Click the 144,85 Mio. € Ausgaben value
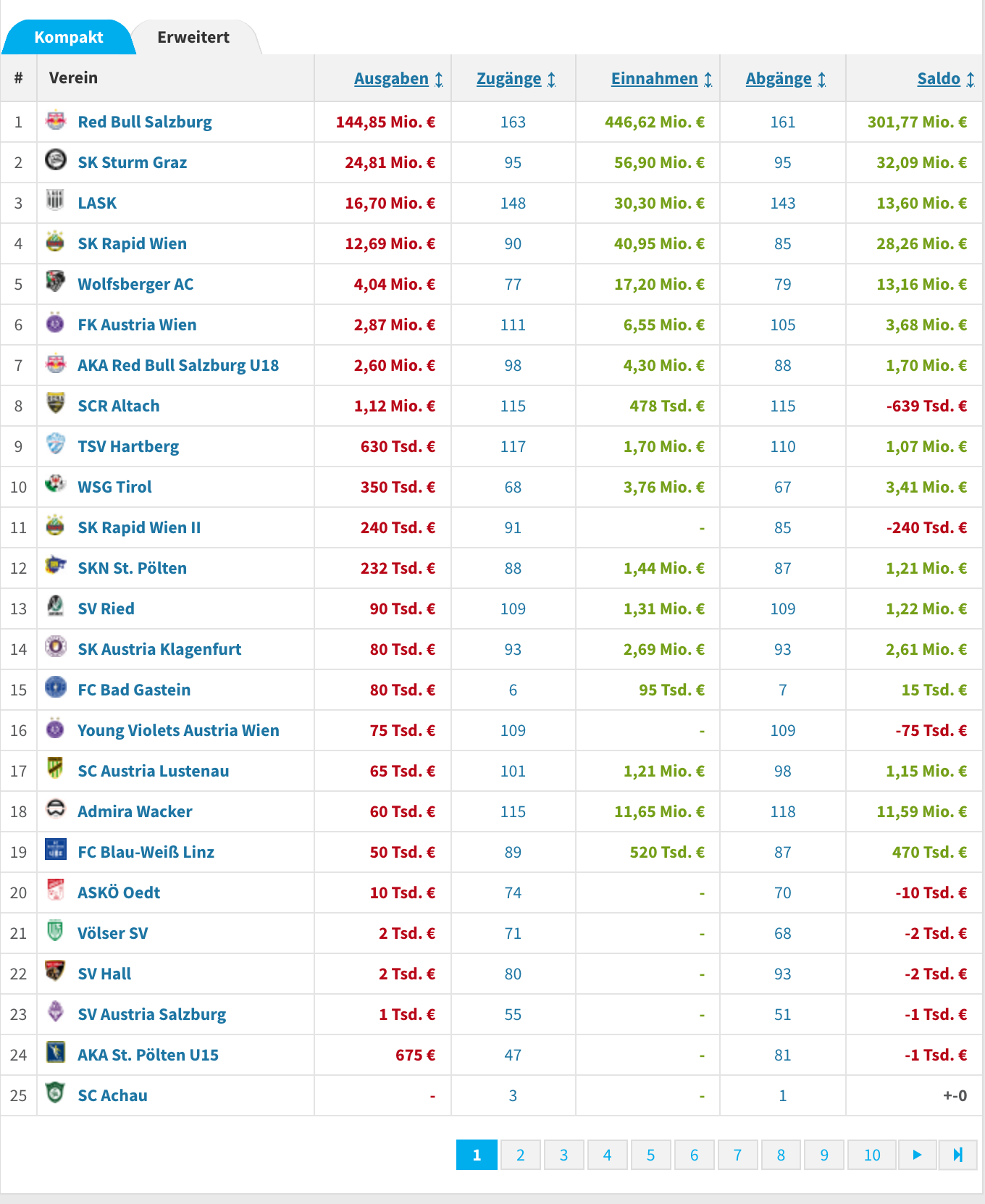Viewport: 985px width, 1204px height. (385, 122)
